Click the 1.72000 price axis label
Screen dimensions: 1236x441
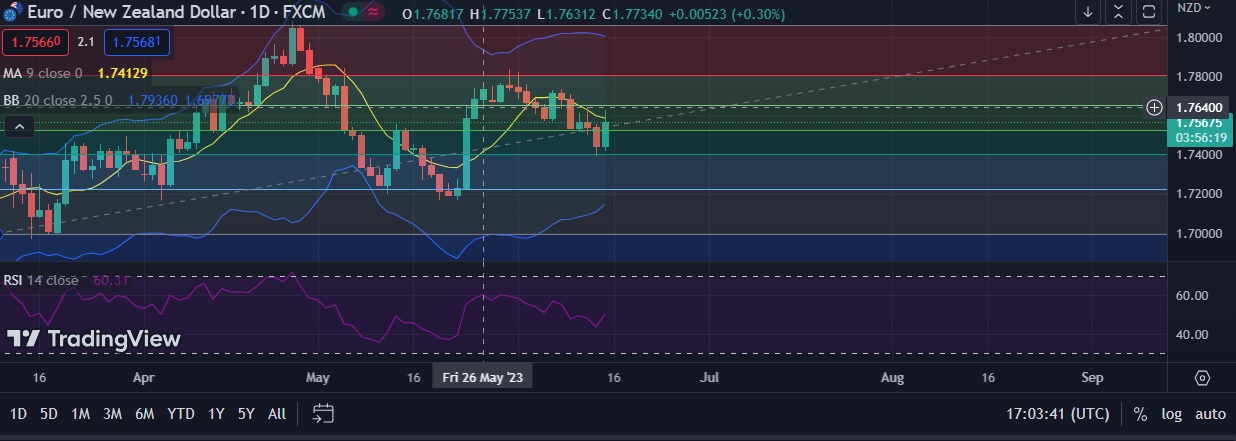(1200, 193)
